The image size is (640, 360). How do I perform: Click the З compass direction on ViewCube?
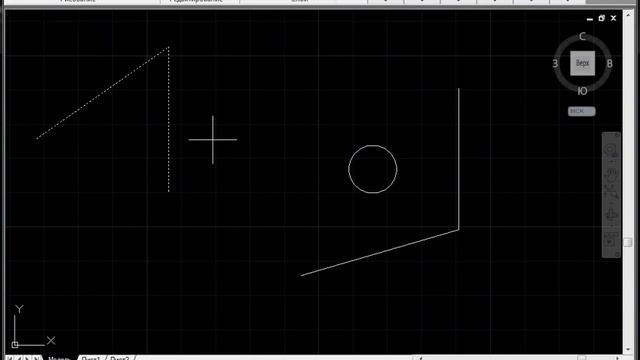coord(556,64)
